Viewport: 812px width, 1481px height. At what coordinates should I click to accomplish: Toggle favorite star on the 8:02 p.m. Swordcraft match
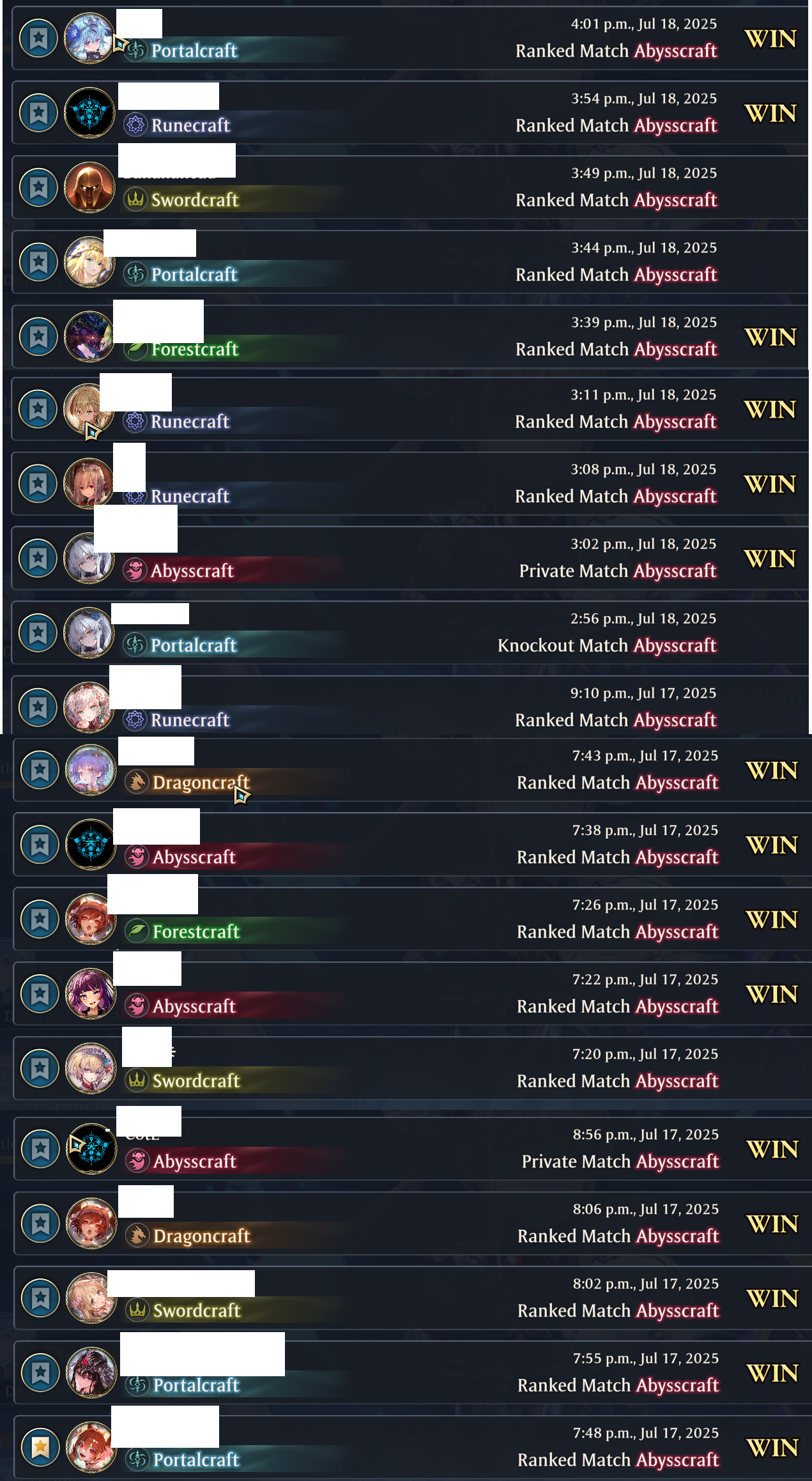pos(40,1298)
